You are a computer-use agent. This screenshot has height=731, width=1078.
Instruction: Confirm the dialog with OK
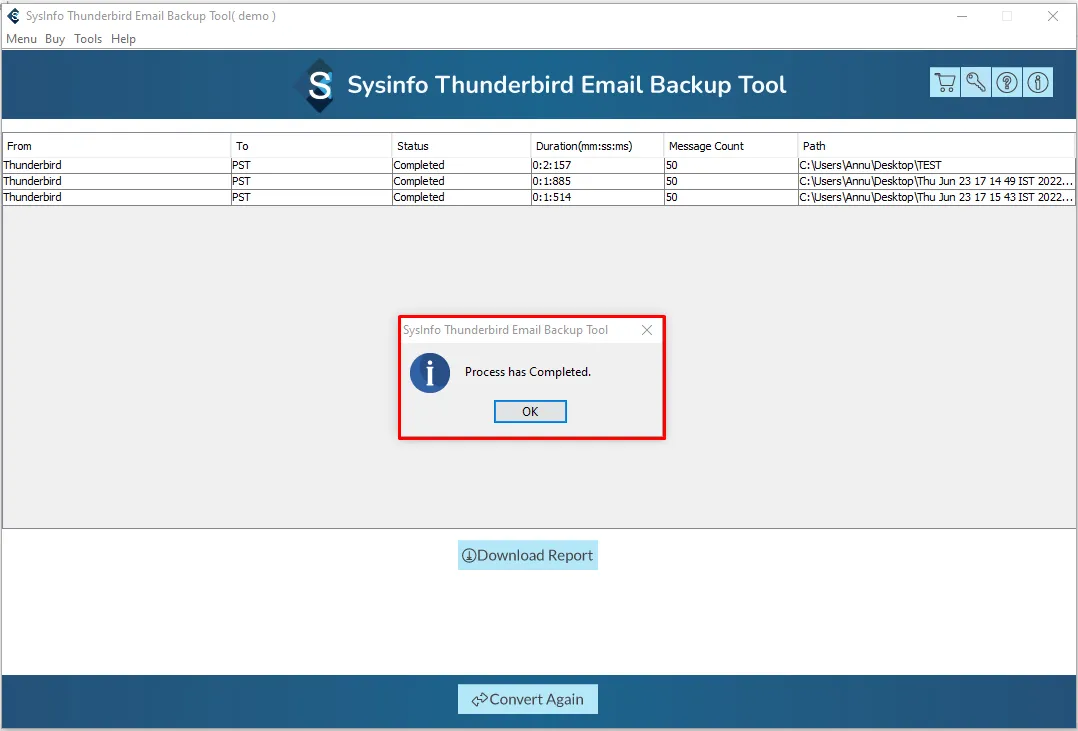(x=530, y=411)
